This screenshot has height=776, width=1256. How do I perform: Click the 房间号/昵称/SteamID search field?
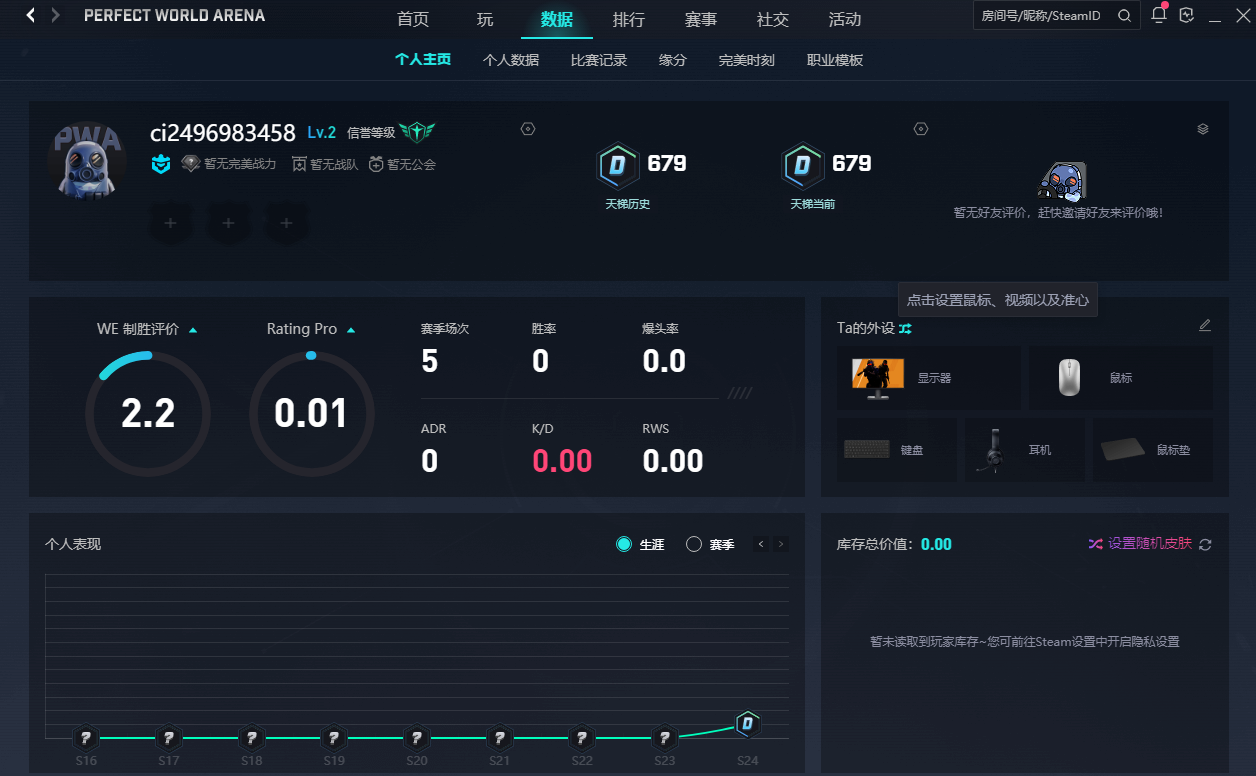tap(1043, 16)
